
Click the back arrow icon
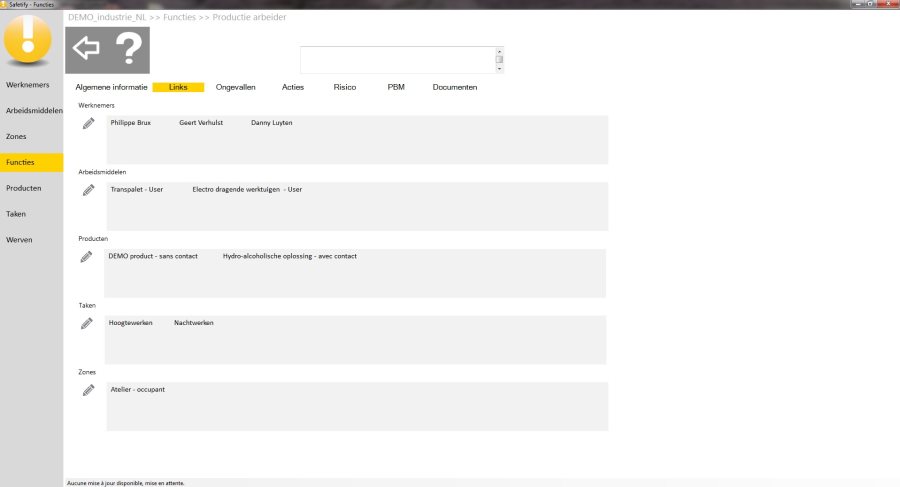(86, 48)
